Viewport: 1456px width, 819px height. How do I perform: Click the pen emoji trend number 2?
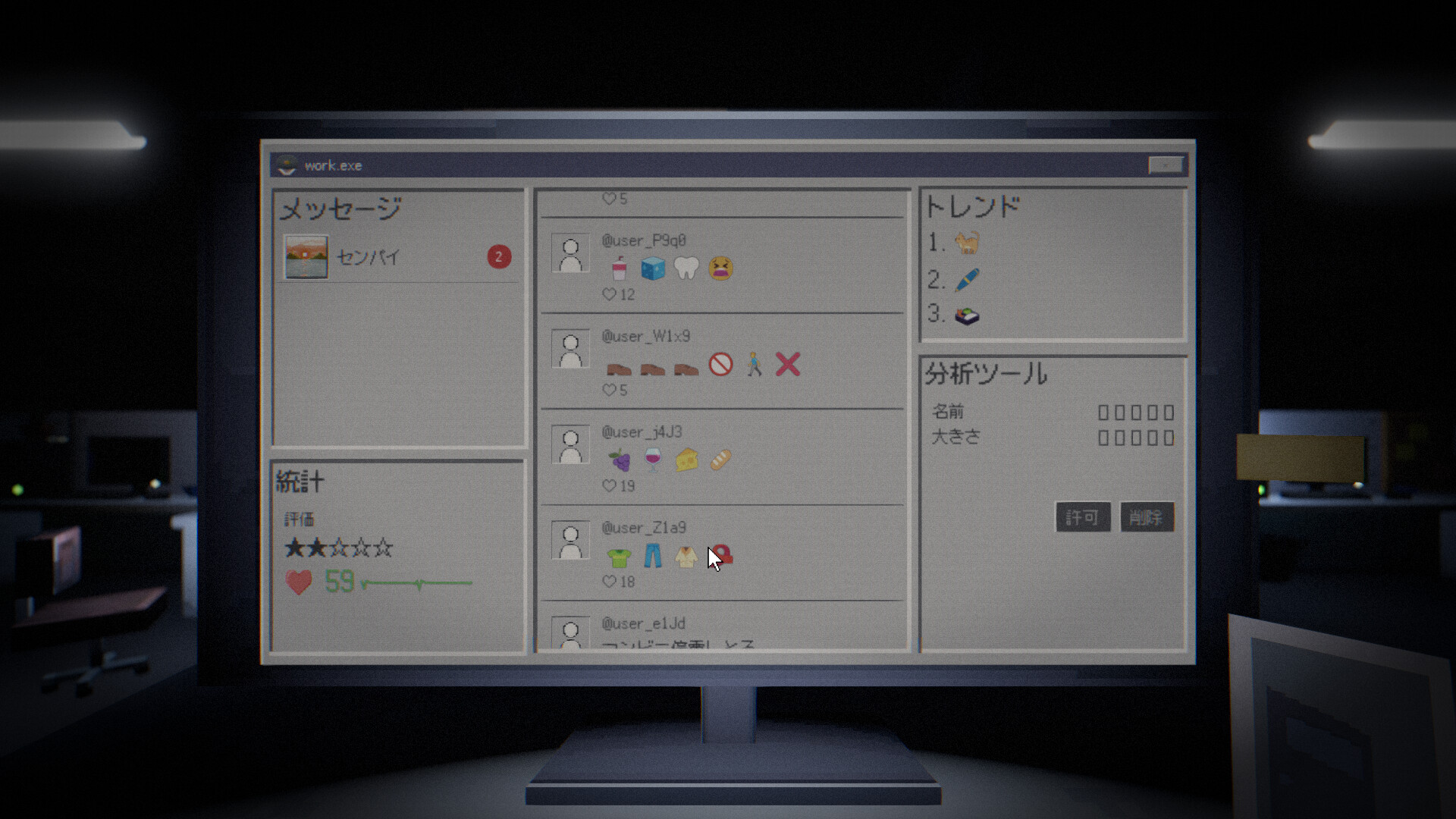pos(967,280)
